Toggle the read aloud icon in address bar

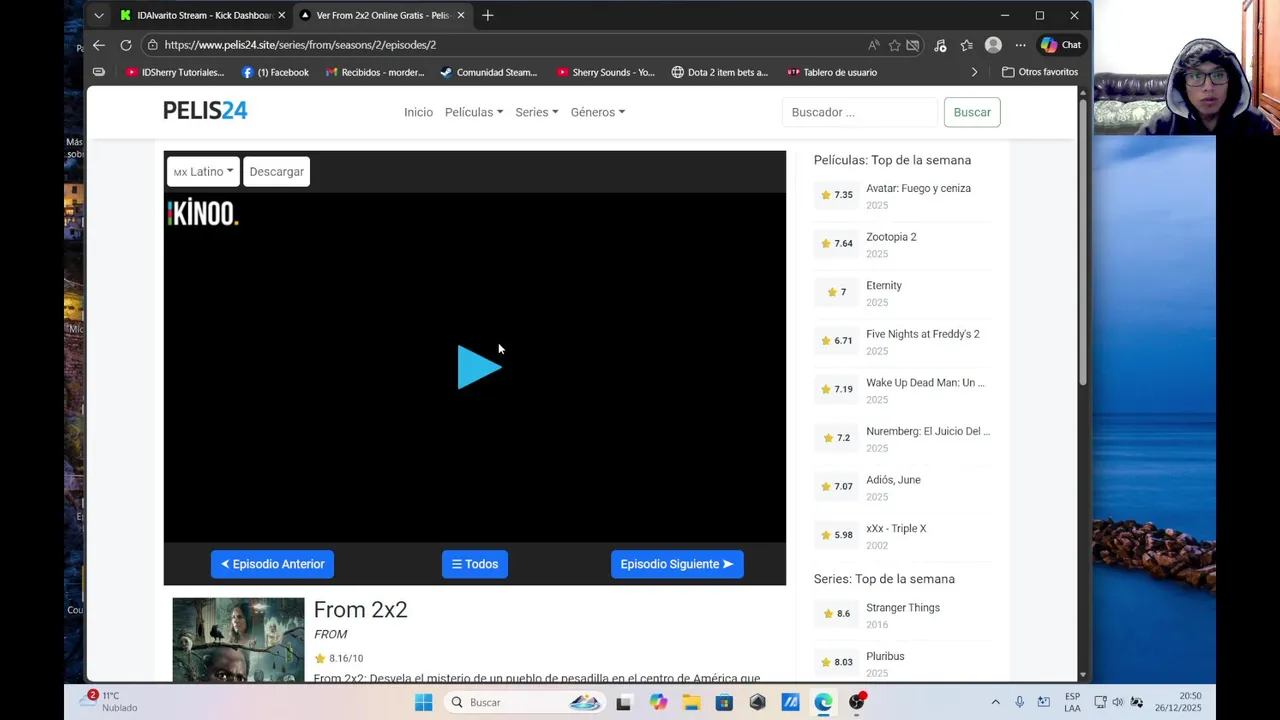[874, 45]
